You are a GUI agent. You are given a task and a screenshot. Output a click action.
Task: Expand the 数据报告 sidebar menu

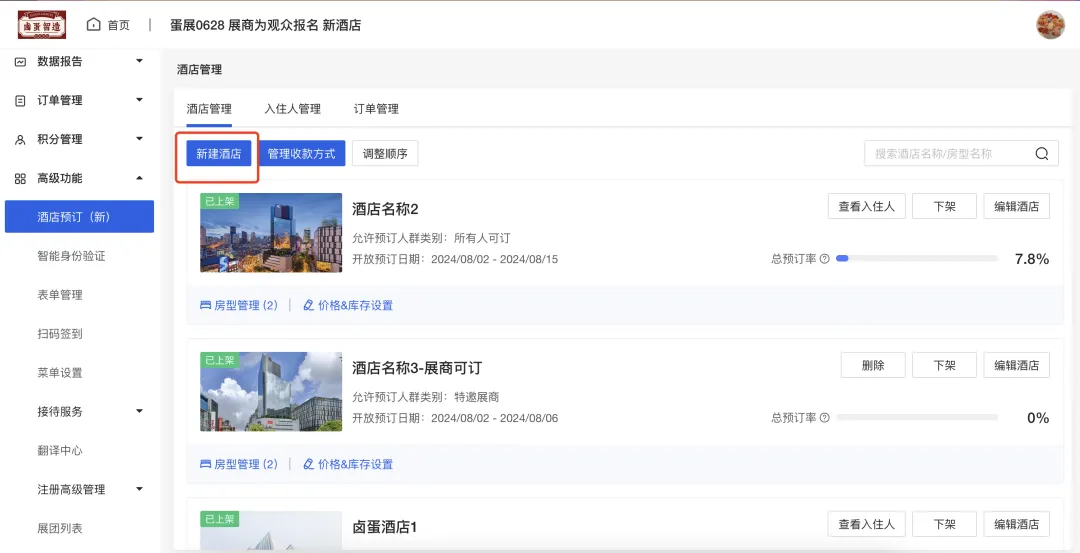[139, 61]
